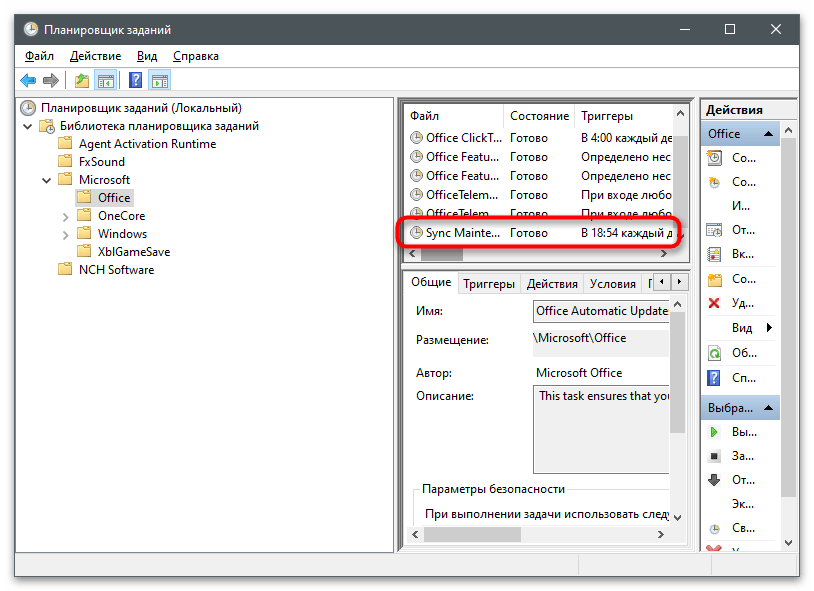Click the Действия pane vertical scrollbar down arrow
Viewport: 814px width, 591px height.
(788, 543)
